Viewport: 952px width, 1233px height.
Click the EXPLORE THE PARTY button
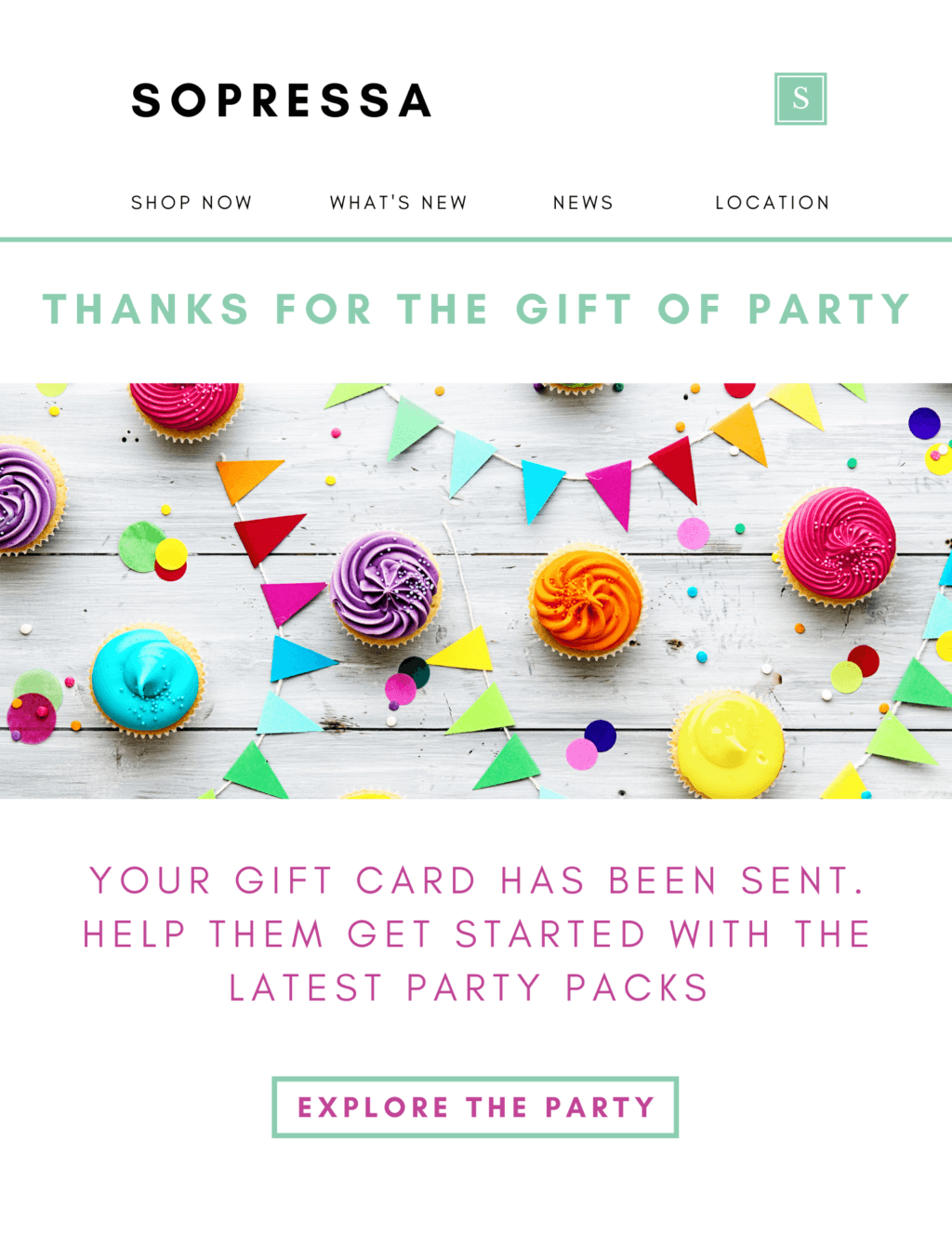pos(475,1107)
